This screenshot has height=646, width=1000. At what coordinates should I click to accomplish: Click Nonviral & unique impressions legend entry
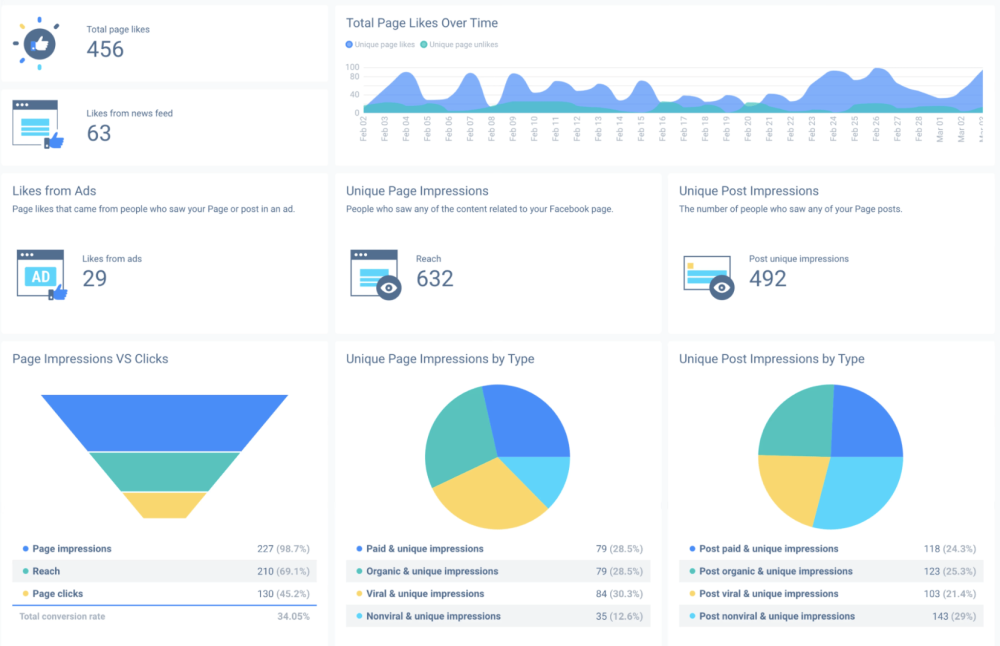click(x=433, y=616)
